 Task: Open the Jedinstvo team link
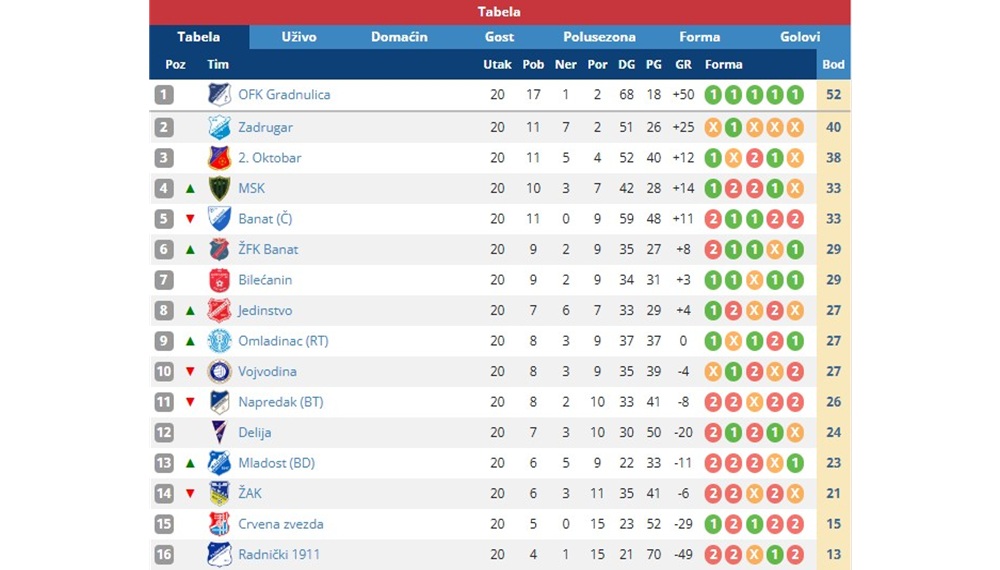pos(265,311)
